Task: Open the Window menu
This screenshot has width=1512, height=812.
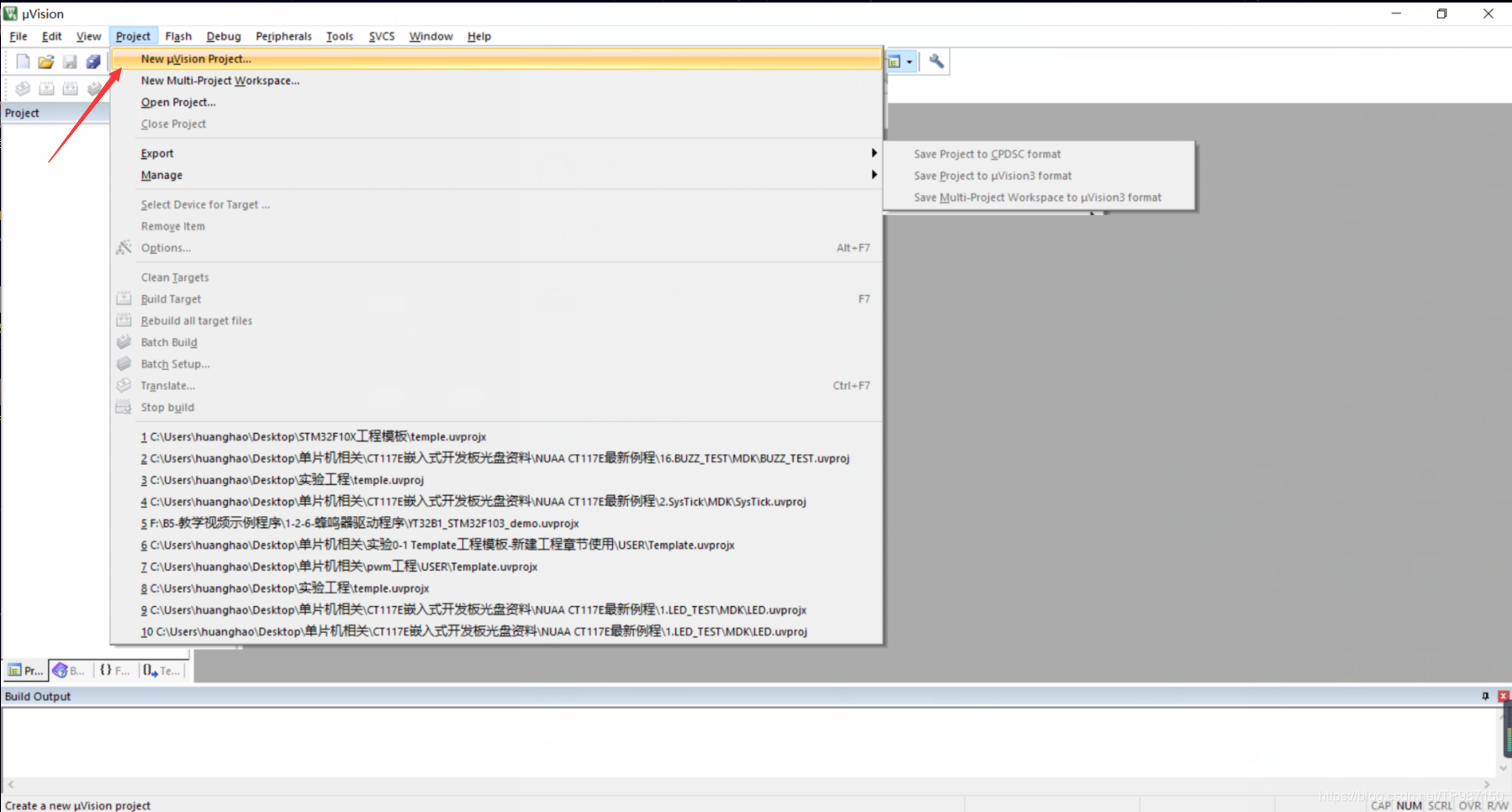Action: pyautogui.click(x=431, y=36)
